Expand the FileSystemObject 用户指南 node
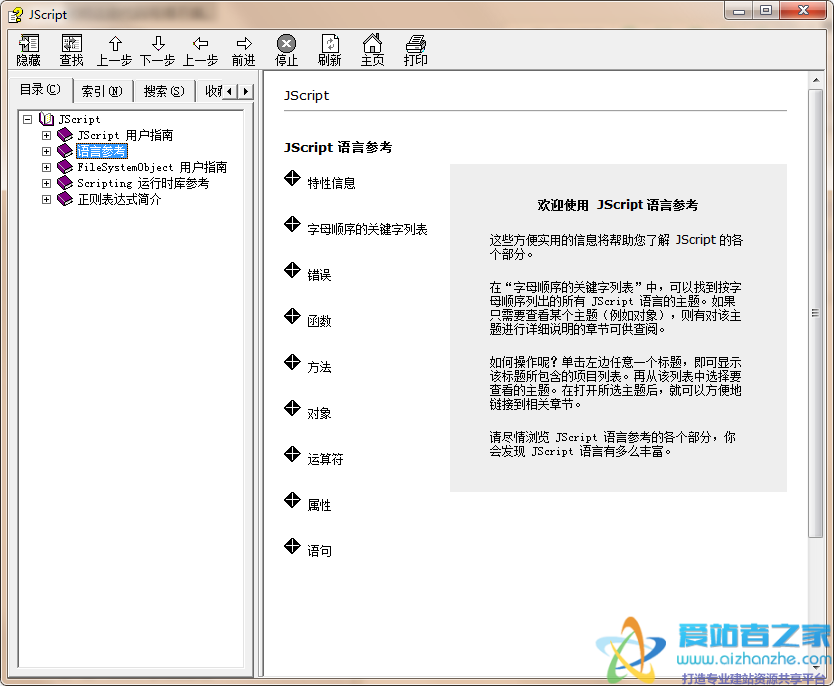Viewport: 834px width, 686px height. [46, 167]
